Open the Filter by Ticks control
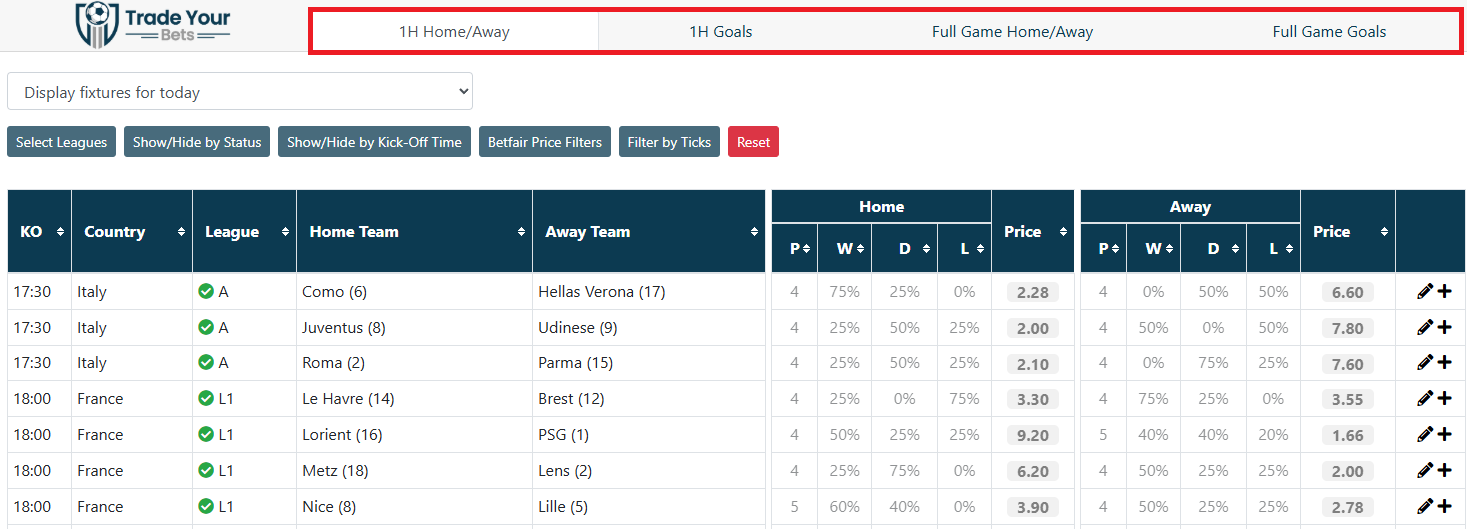1467x529 pixels. 669,142
